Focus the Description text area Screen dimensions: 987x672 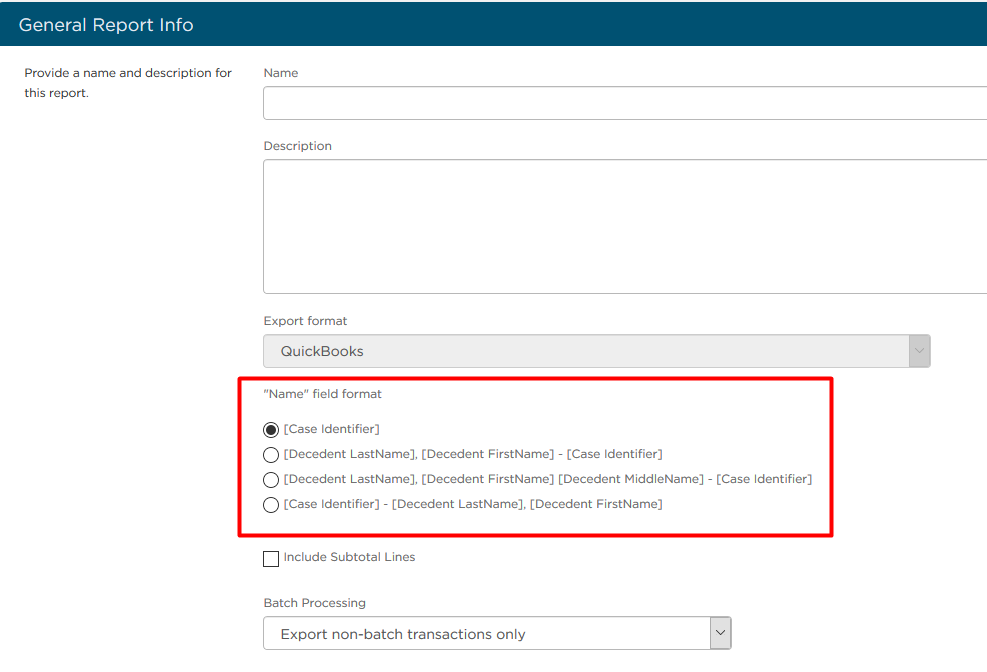(x=624, y=227)
